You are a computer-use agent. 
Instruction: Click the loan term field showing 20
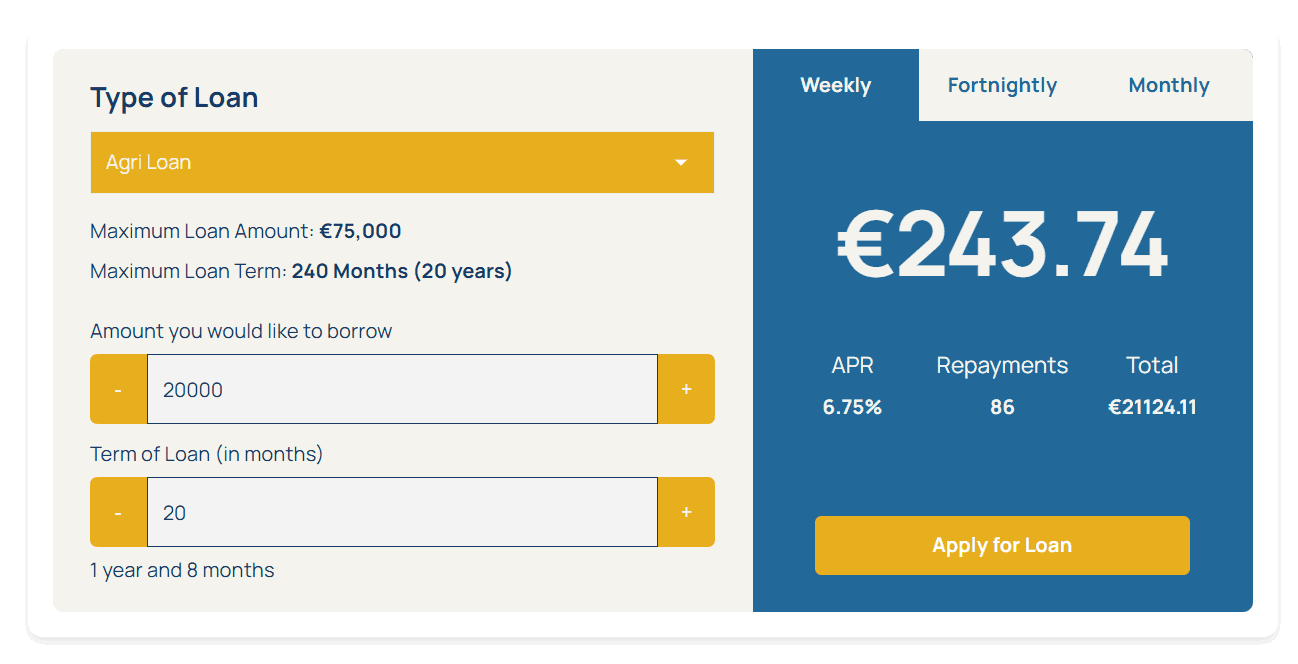point(401,512)
